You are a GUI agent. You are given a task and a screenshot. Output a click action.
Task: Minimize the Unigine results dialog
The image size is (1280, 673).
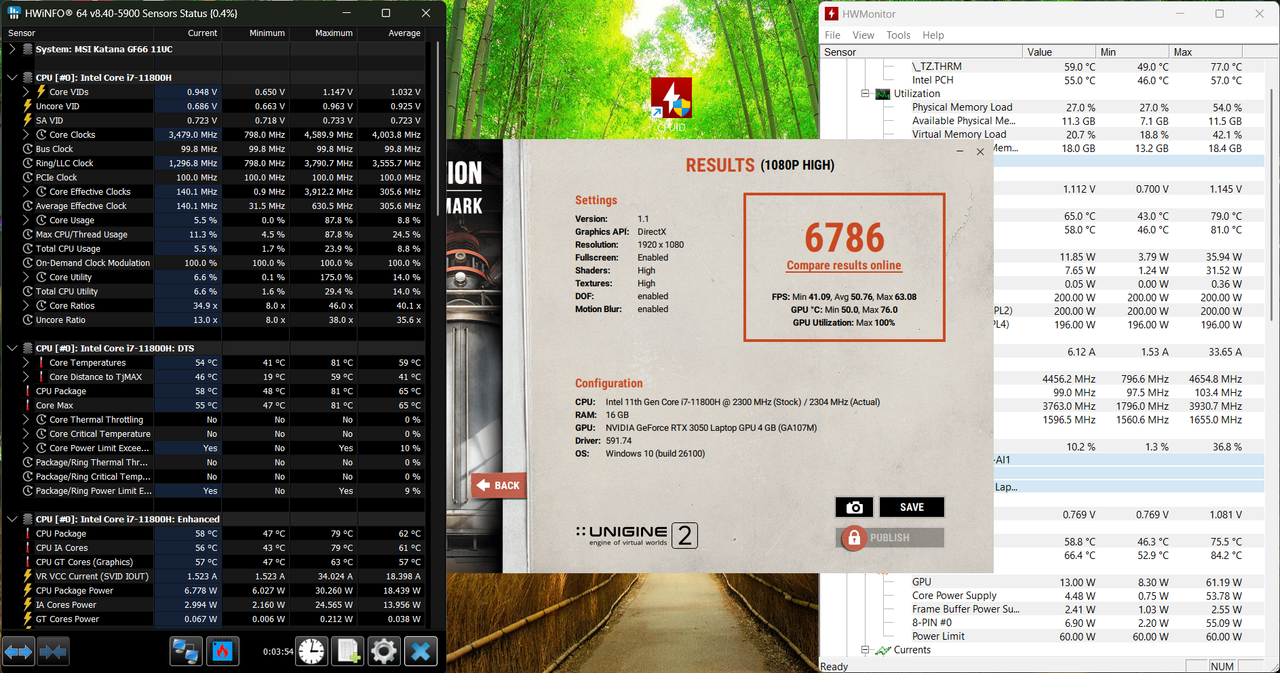(960, 152)
